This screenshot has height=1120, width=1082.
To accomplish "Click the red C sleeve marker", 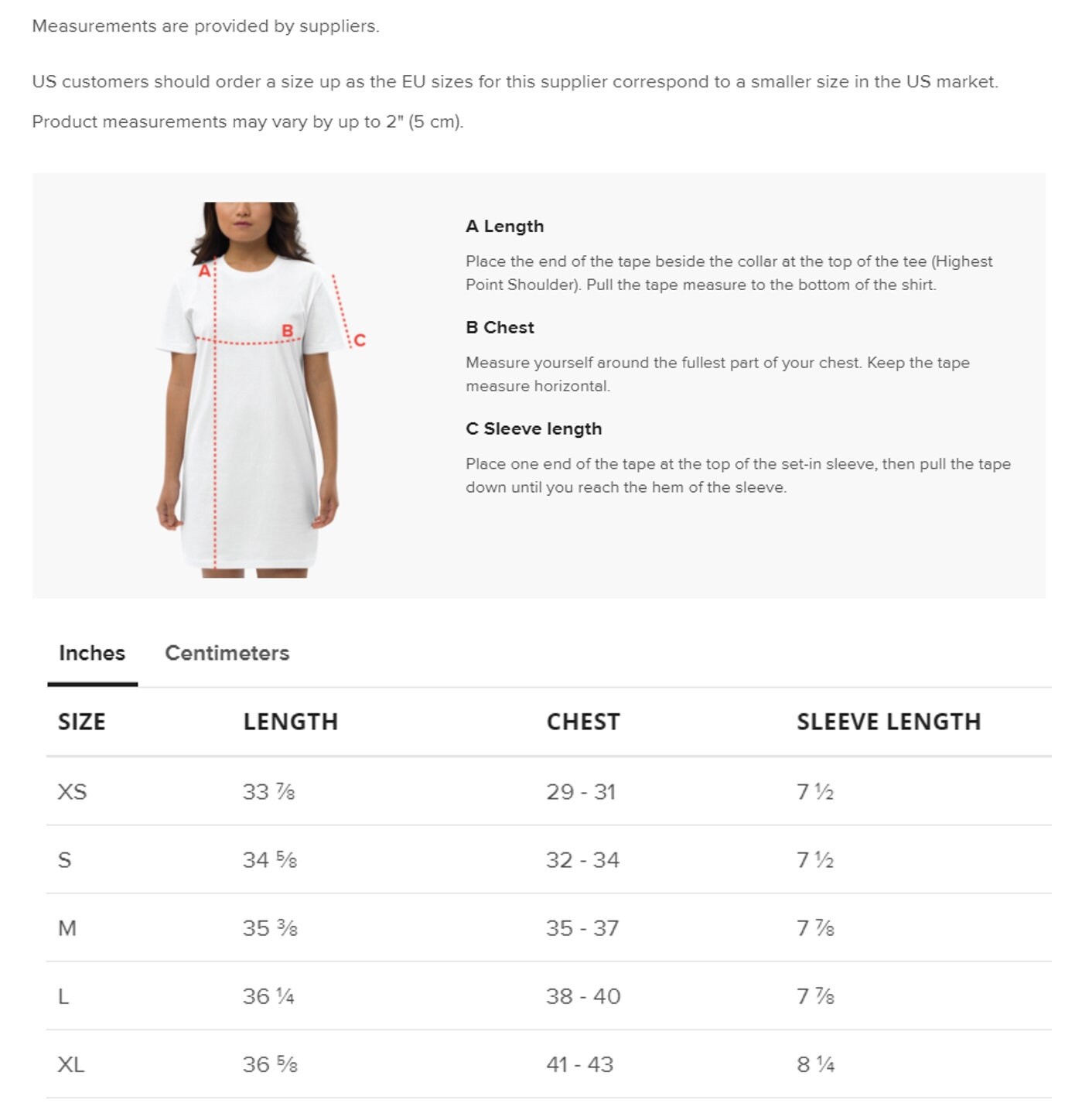I will pyautogui.click(x=360, y=340).
